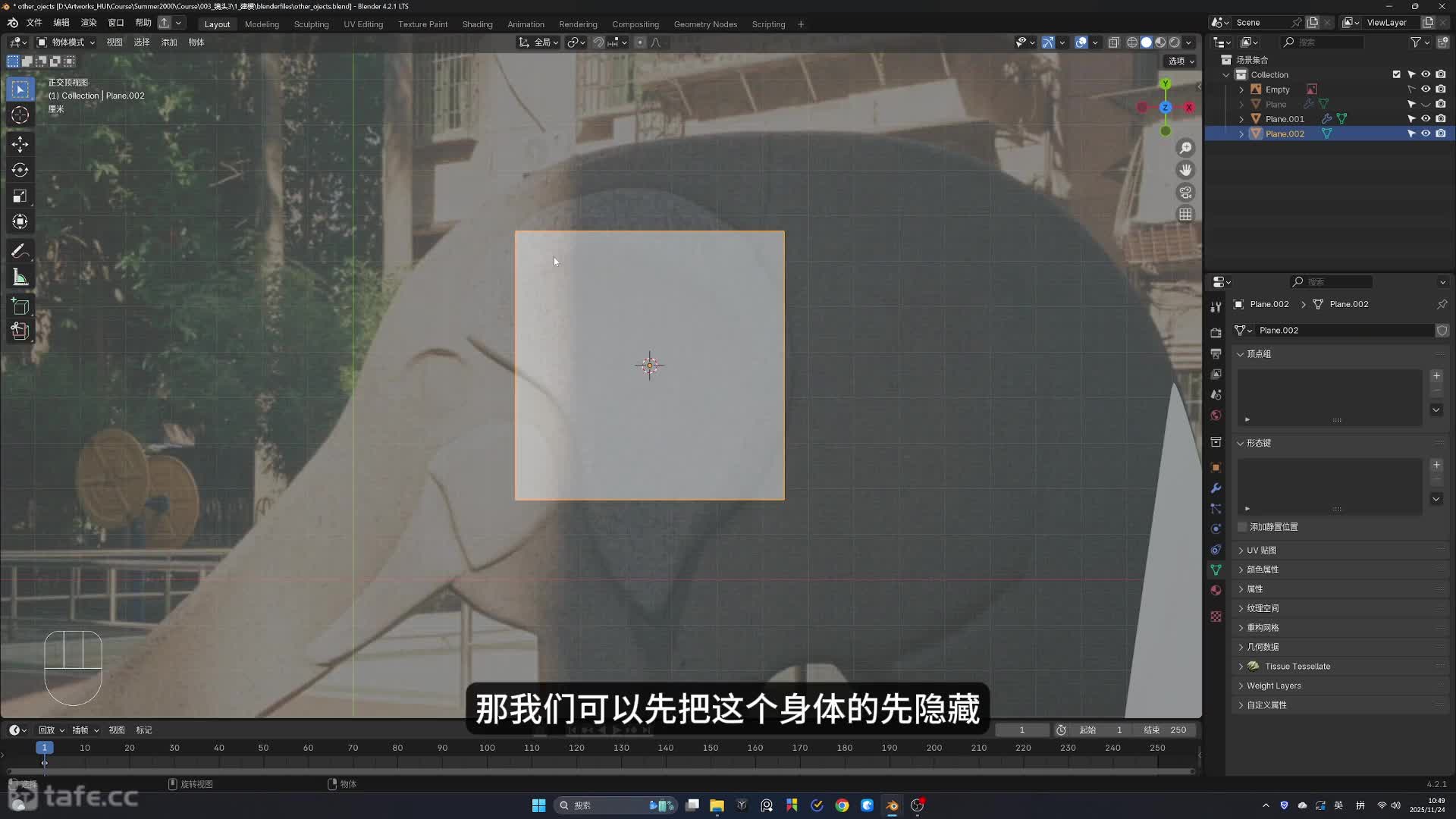Toggle camera view in the viewport
Image resolution: width=1456 pixels, height=819 pixels.
point(1185,193)
